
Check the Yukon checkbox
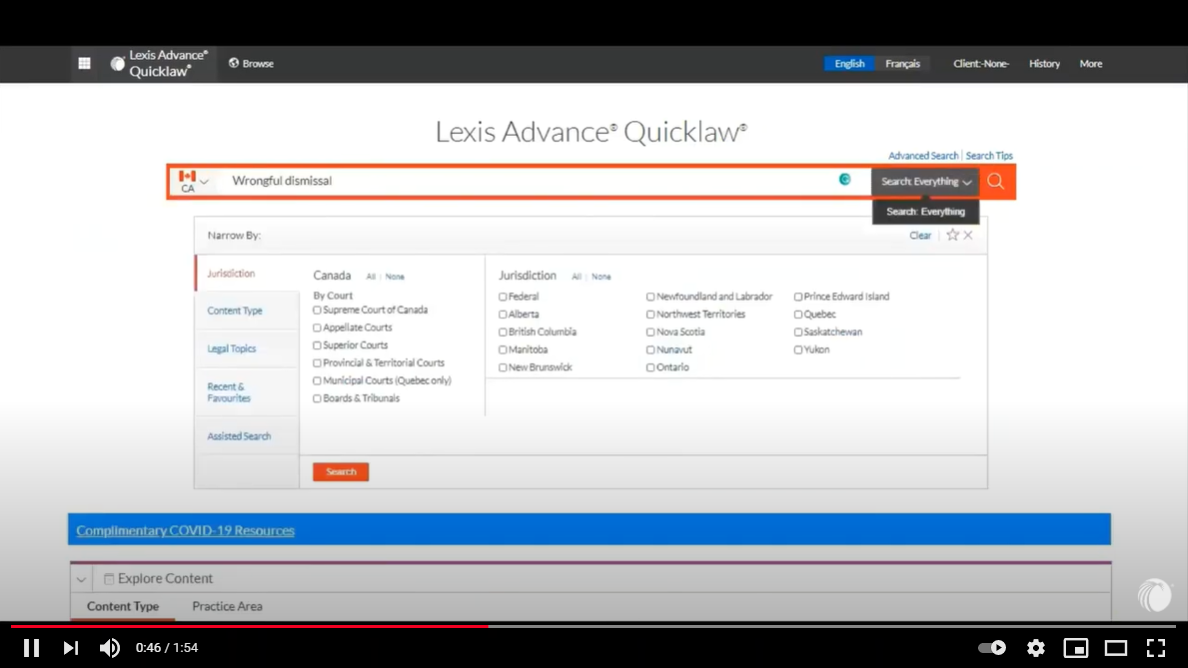[x=798, y=350]
